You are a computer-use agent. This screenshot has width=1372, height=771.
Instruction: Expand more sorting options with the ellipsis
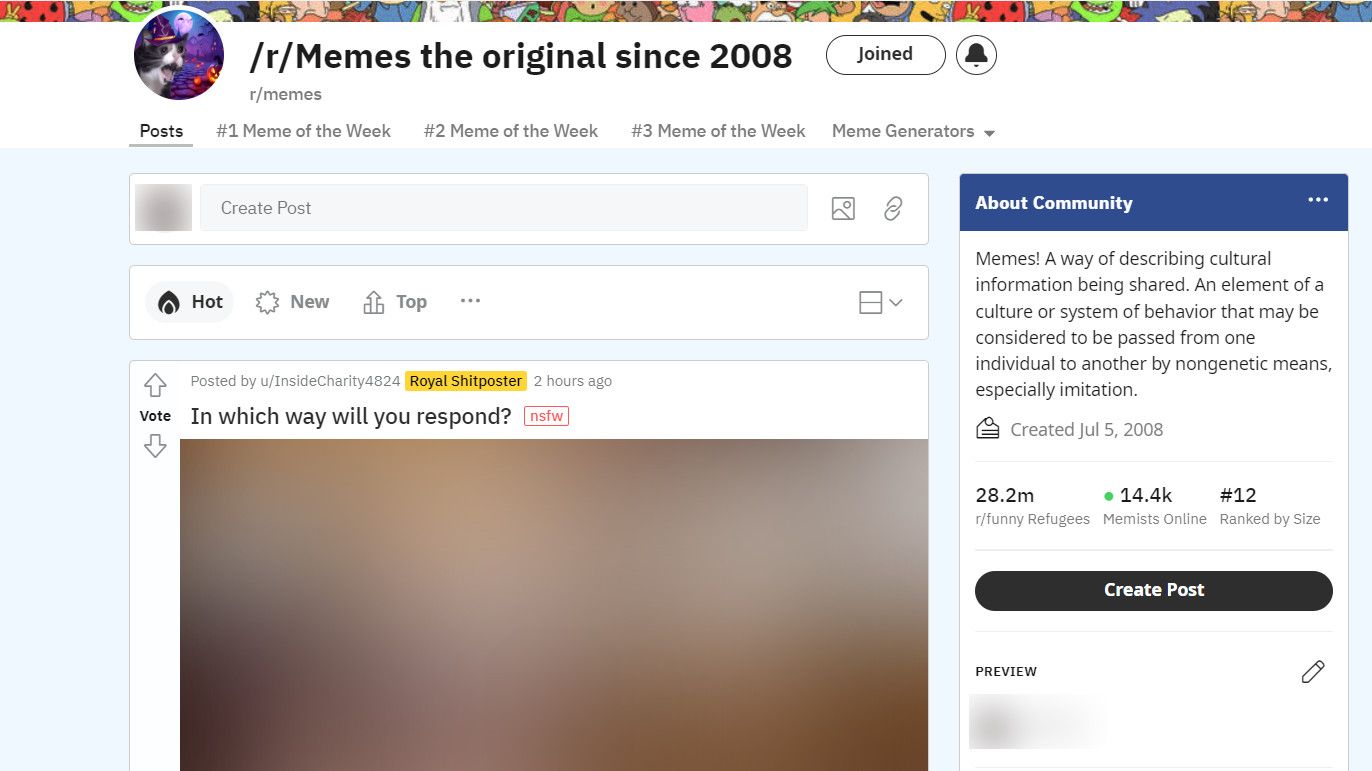(470, 301)
